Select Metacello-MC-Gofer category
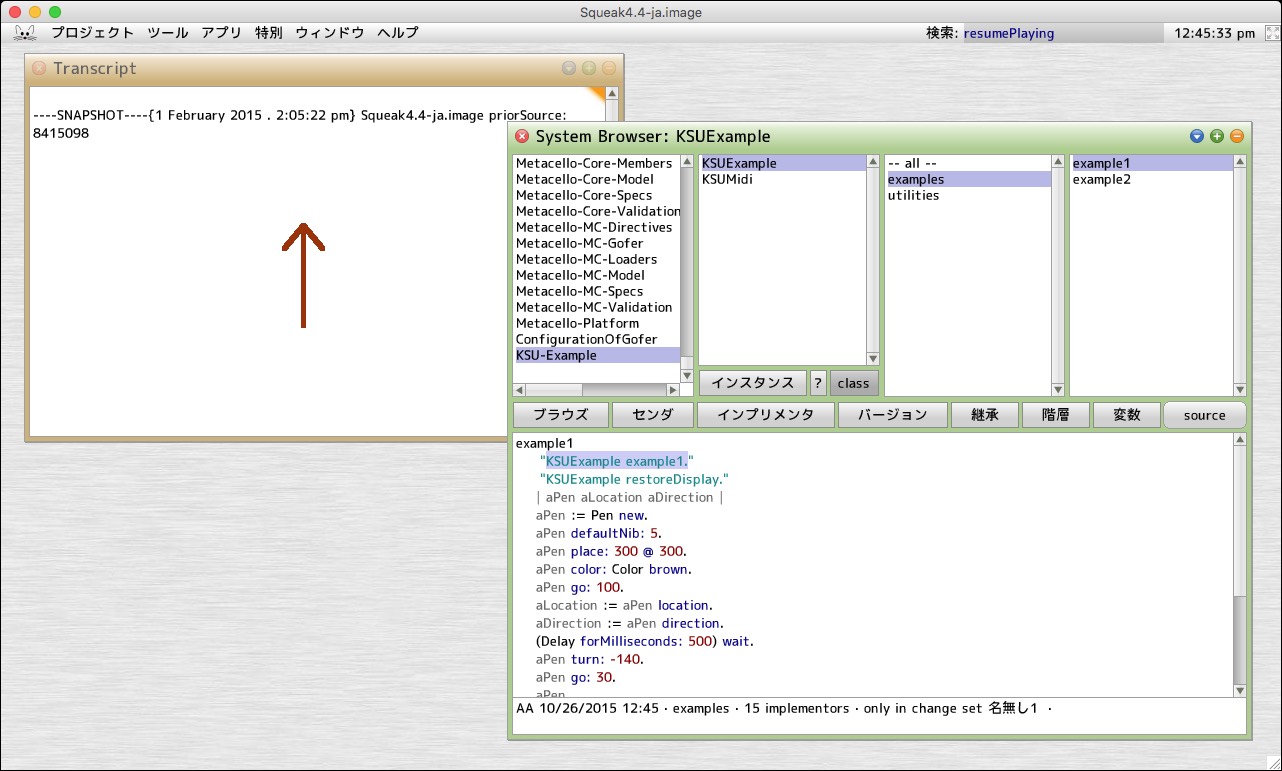The image size is (1282, 771). 596,243
